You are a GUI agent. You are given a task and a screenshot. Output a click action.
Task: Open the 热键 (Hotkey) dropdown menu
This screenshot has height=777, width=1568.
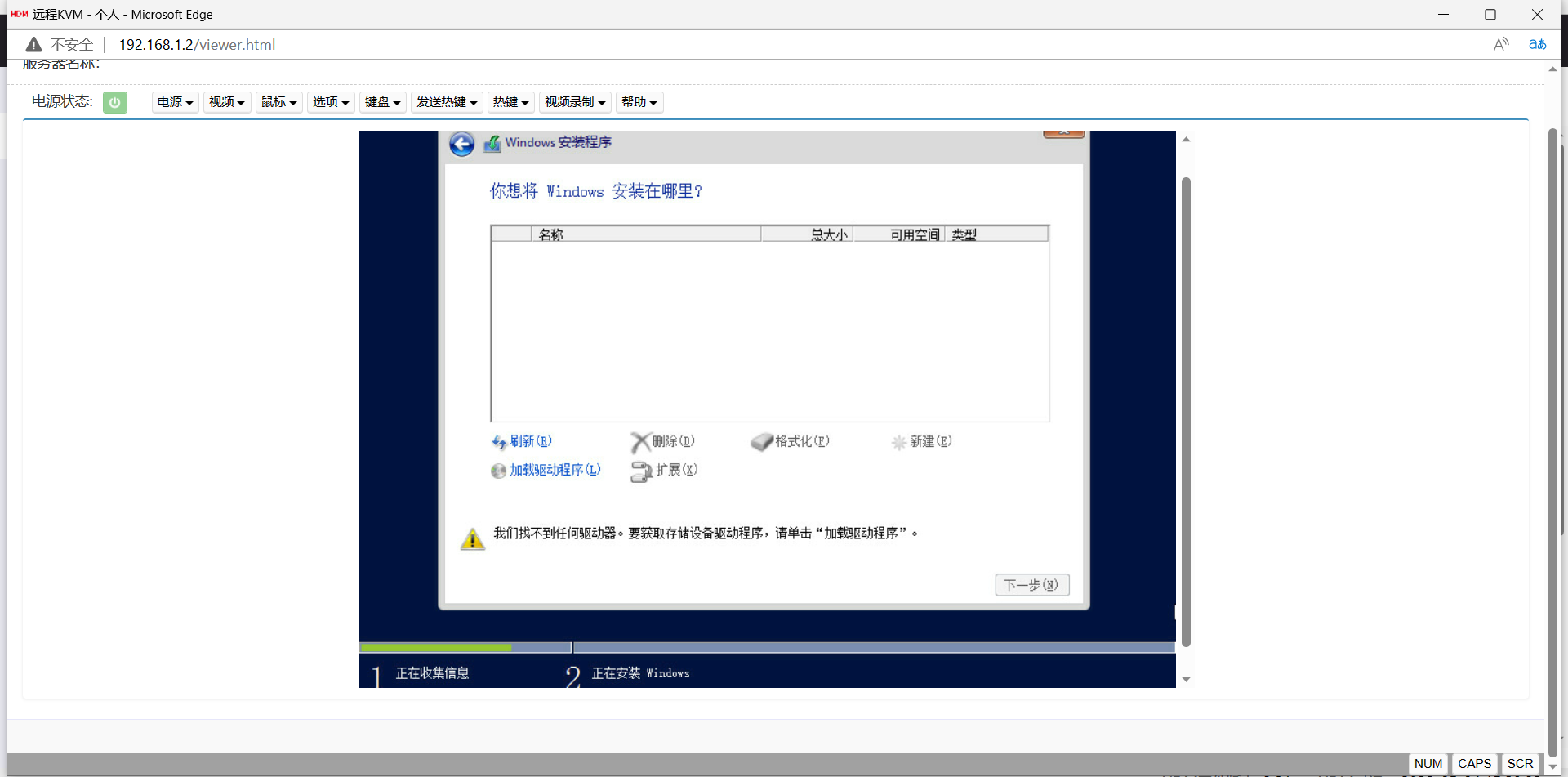(x=511, y=102)
